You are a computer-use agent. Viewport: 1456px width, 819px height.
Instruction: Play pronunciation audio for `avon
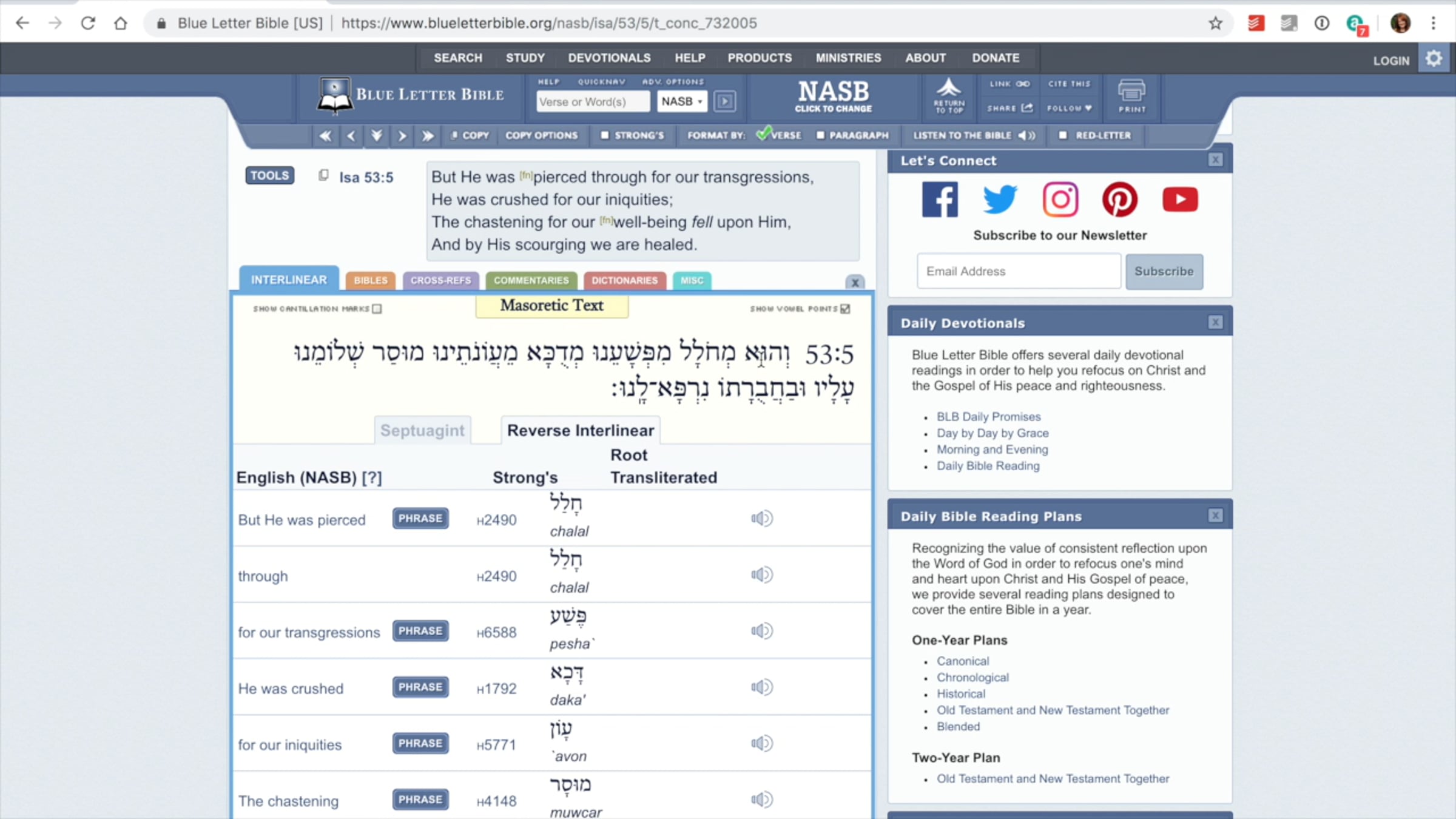[762, 744]
